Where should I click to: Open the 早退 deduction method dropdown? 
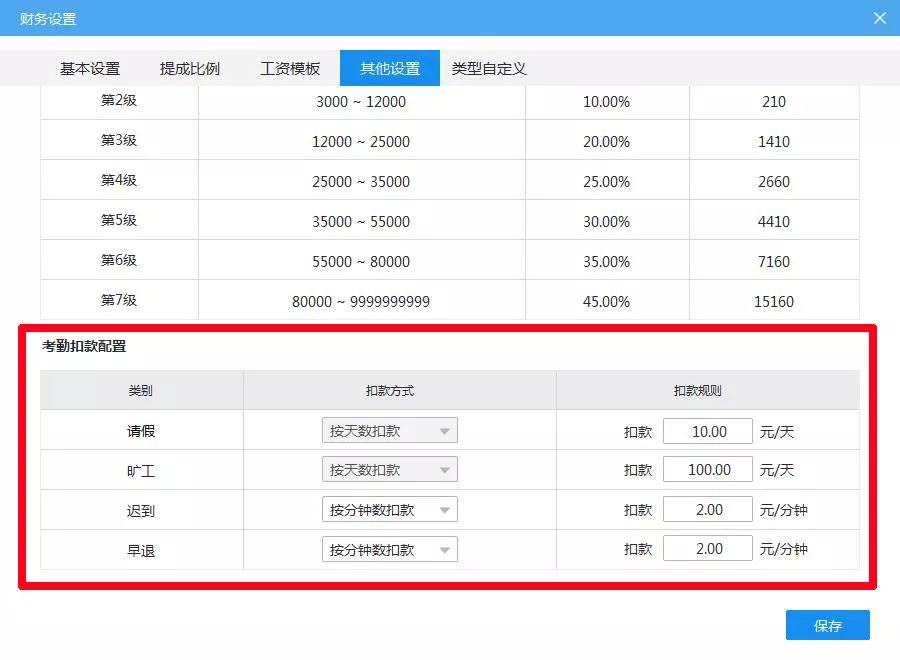click(389, 548)
